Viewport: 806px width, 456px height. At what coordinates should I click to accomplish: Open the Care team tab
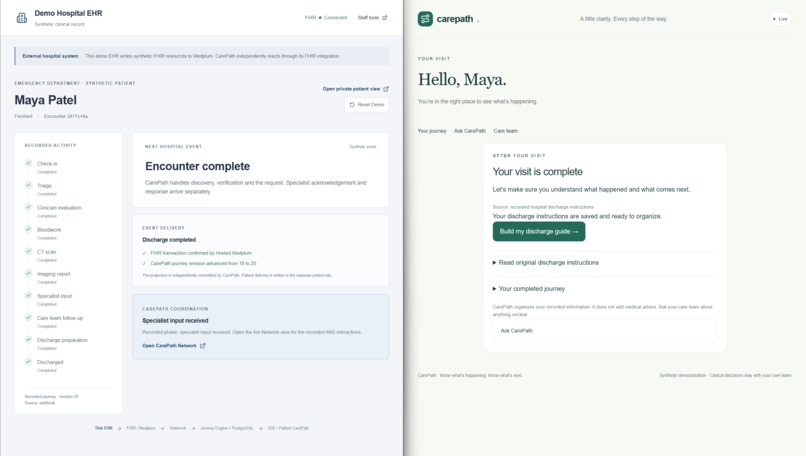click(506, 131)
